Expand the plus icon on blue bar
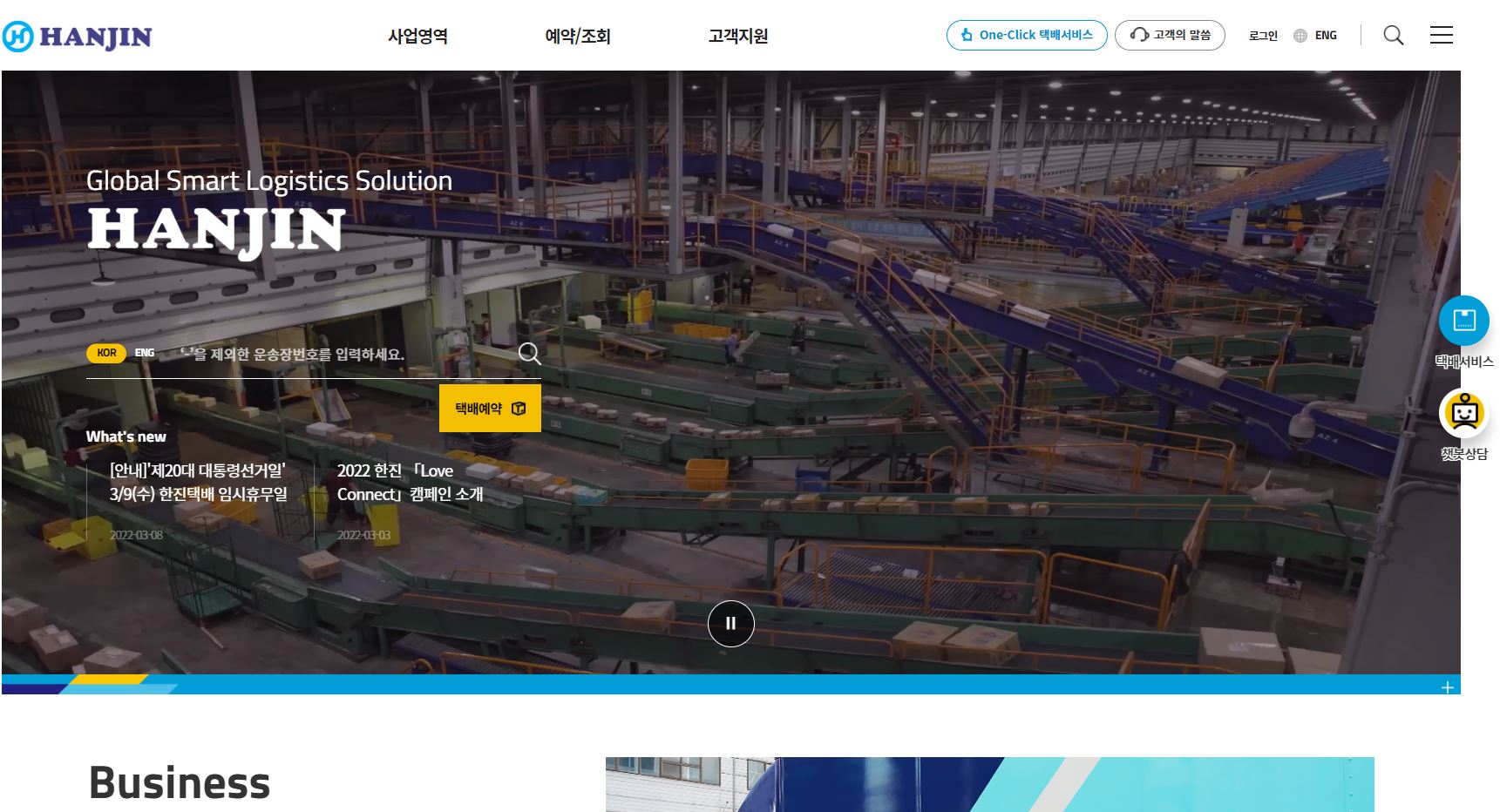Screen dimensions: 1500x812 [1448, 687]
